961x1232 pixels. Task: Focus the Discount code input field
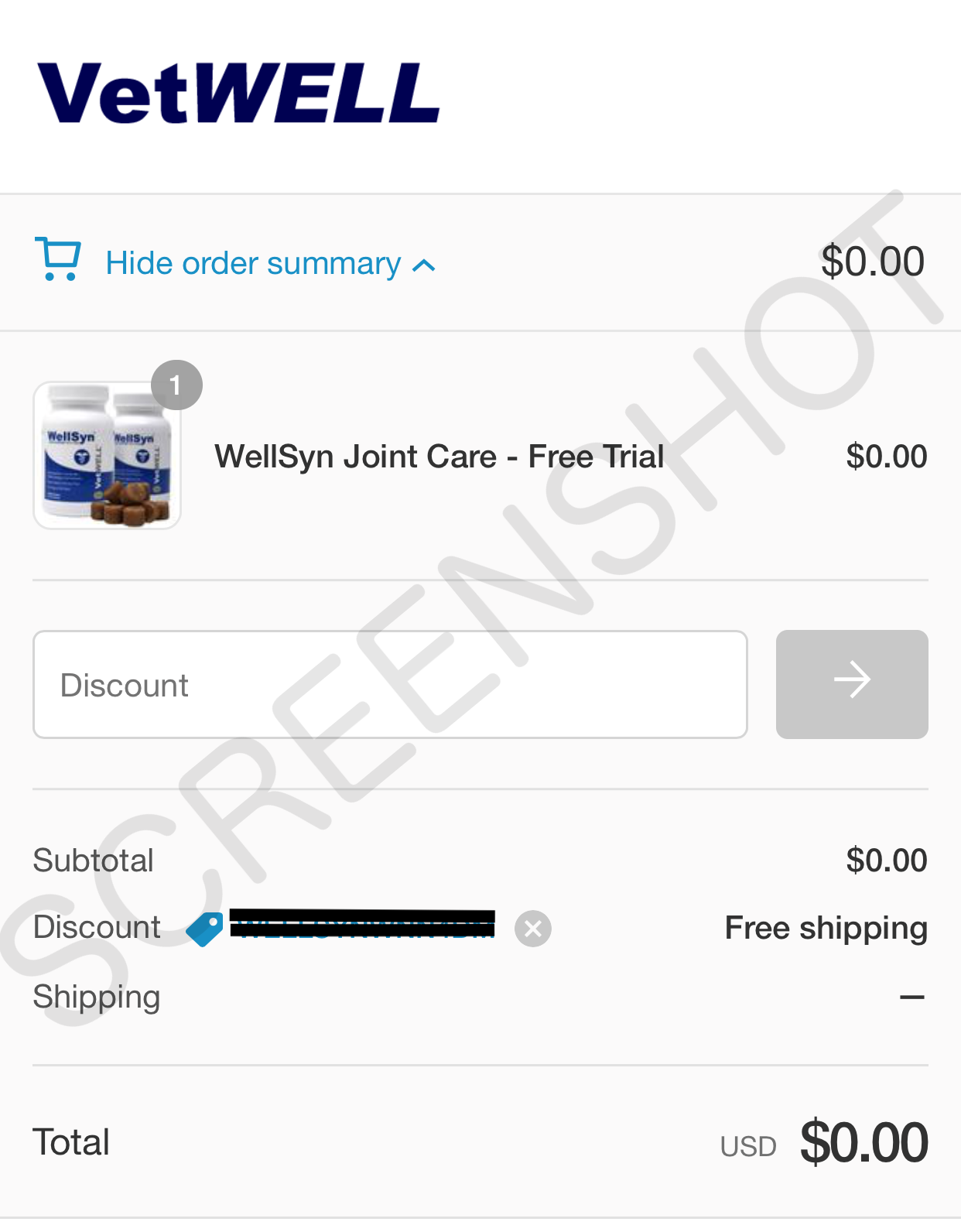pyautogui.click(x=390, y=684)
